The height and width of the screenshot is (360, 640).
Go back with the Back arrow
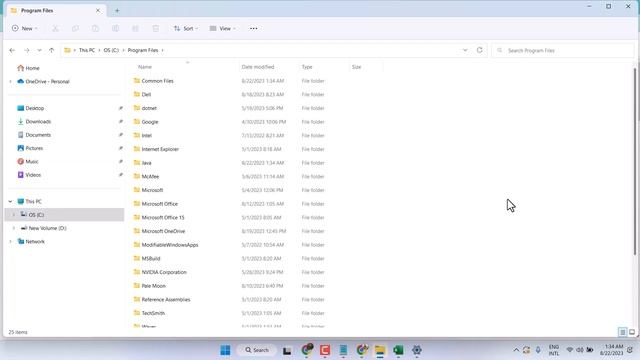12,50
